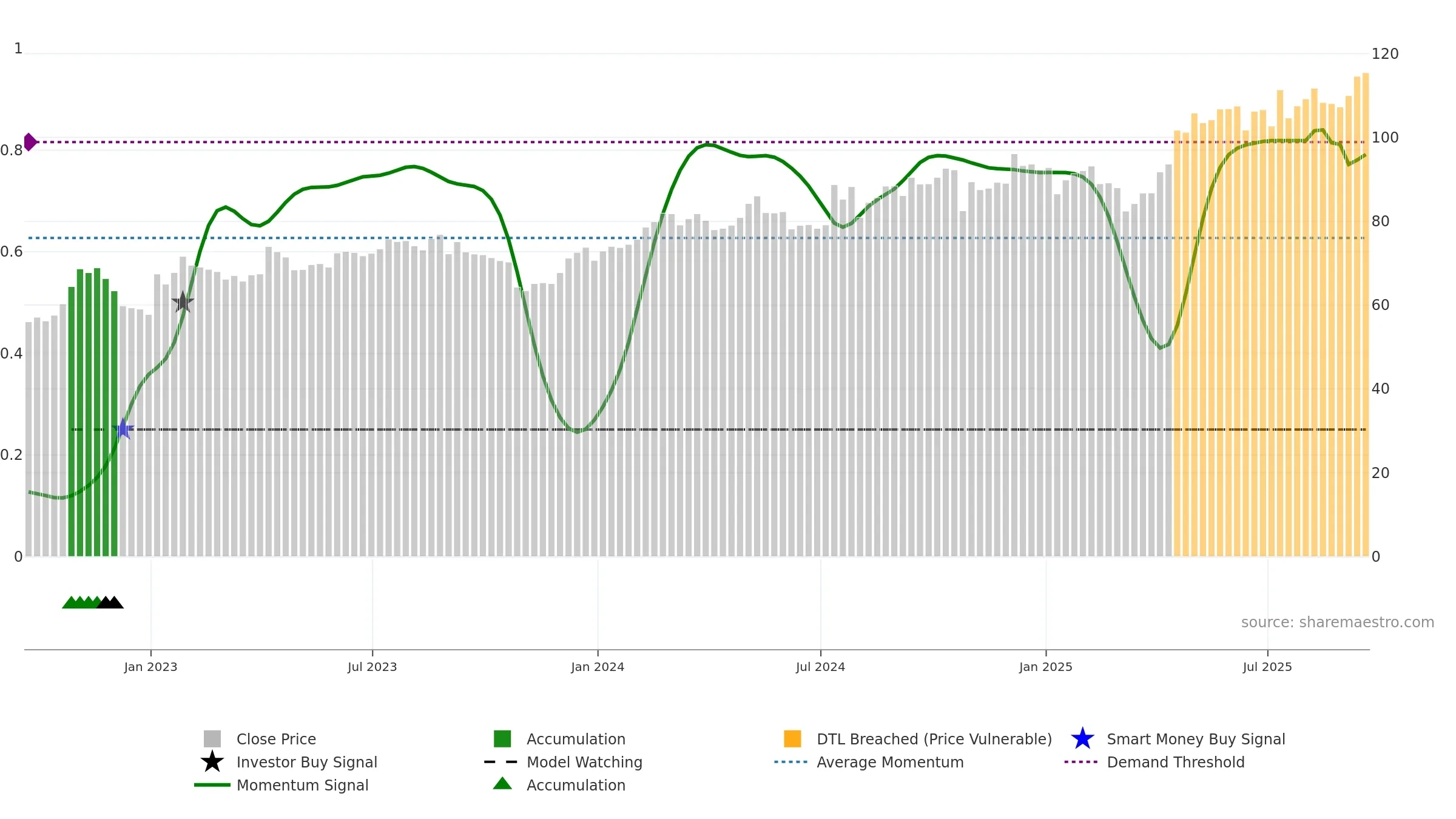
Task: Click the green Accumulation triangles below chart
Action: pyautogui.click(x=83, y=602)
